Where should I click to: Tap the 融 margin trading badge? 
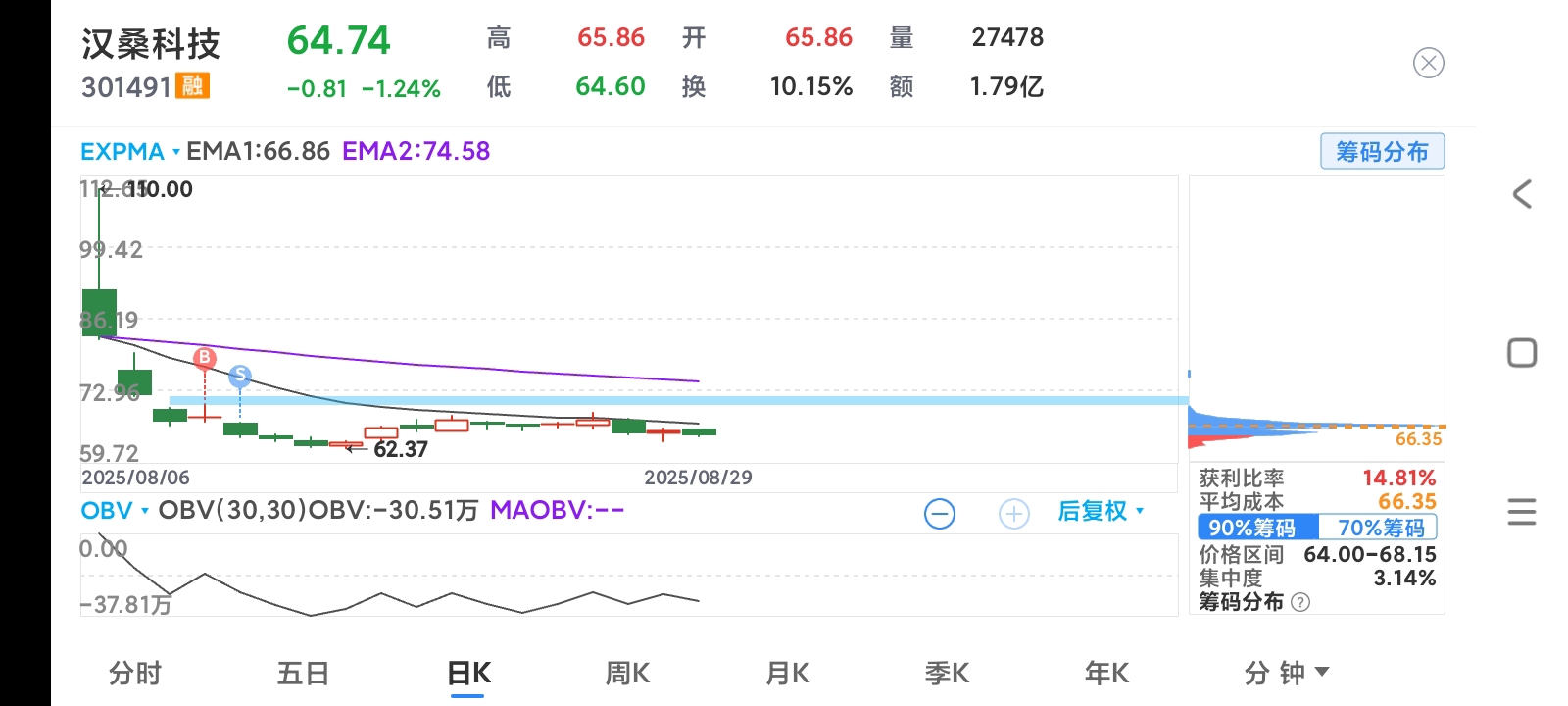[192, 86]
